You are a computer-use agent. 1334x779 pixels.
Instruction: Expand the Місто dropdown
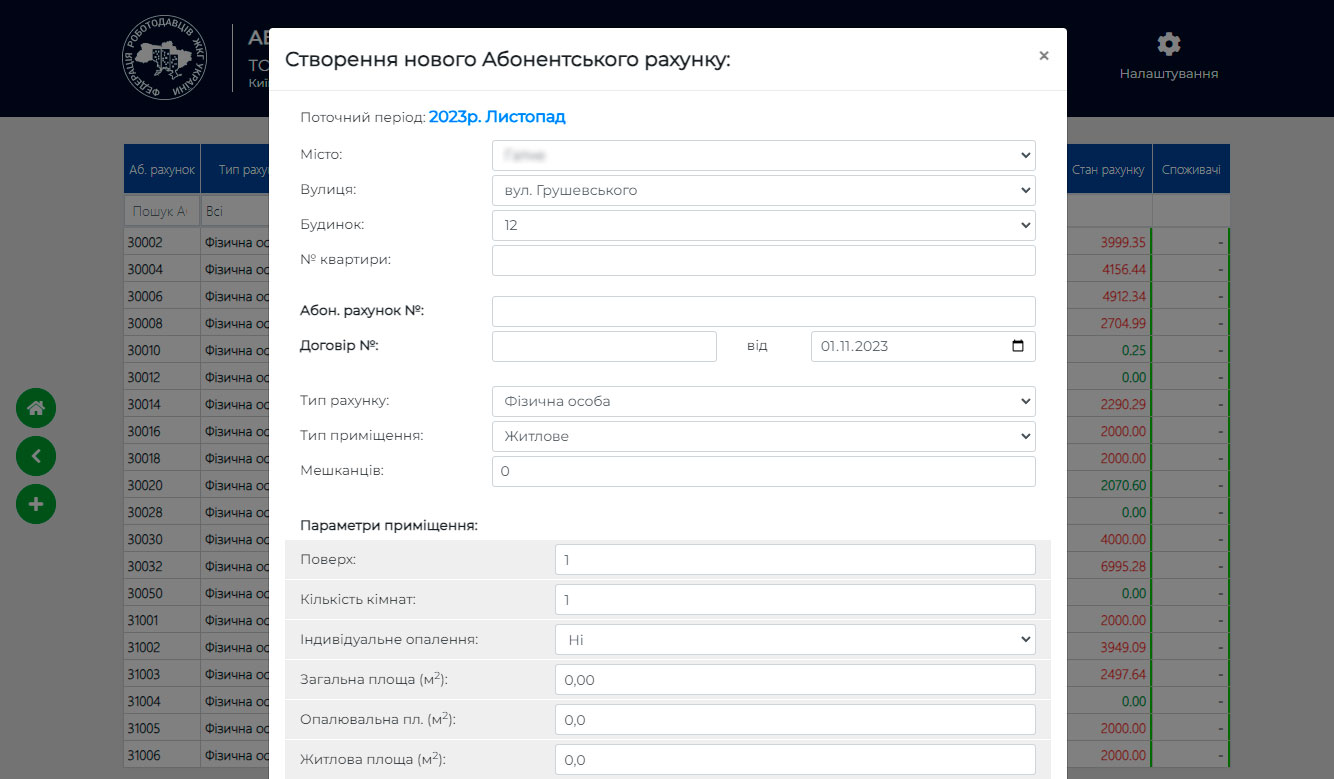[x=763, y=155]
